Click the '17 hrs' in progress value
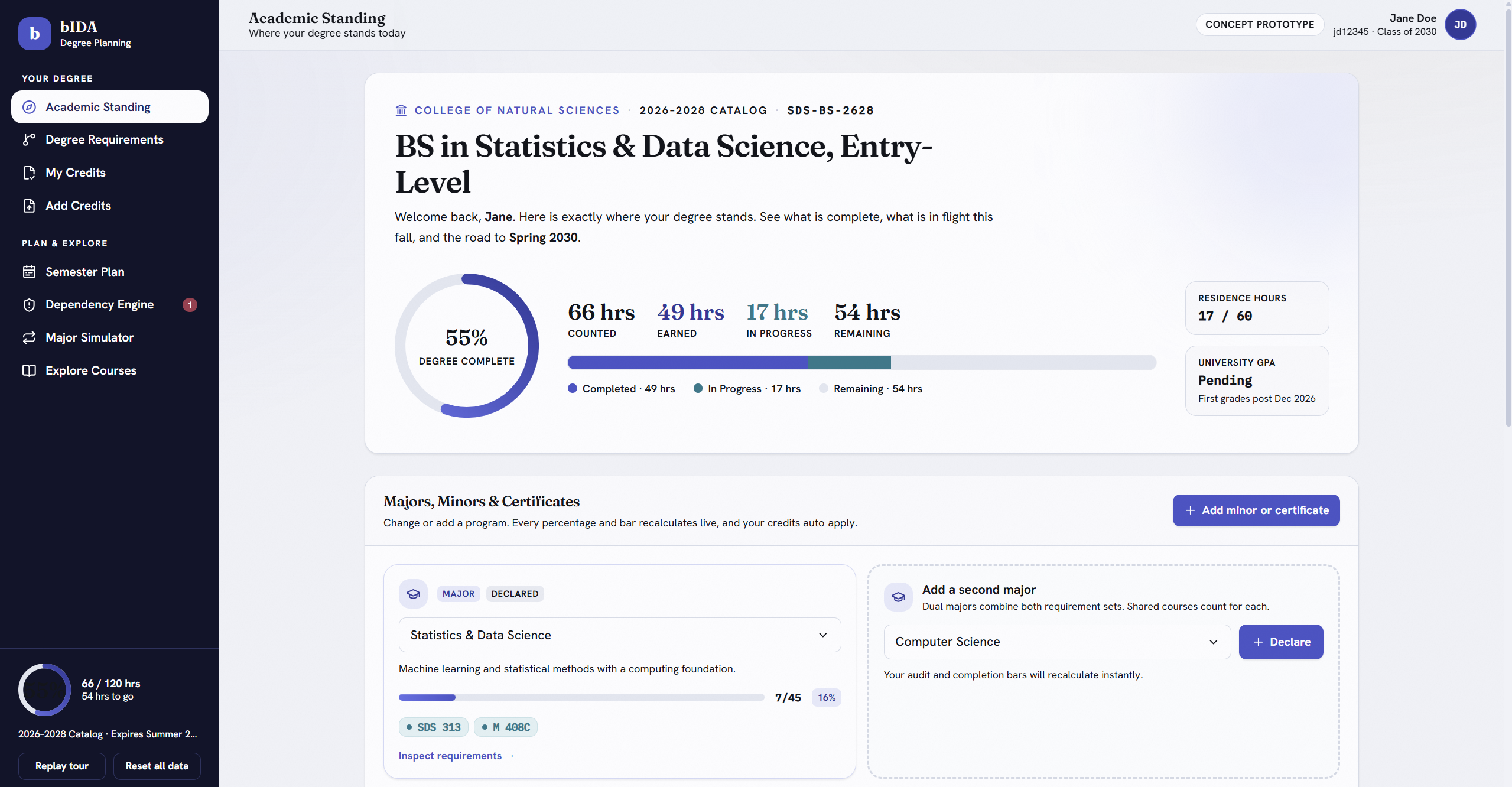This screenshot has width=1512, height=787. tap(777, 312)
